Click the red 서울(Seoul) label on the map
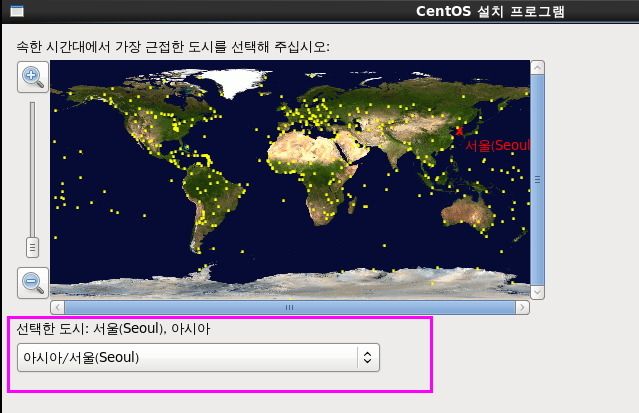Image resolution: width=639 pixels, height=413 pixels. pos(498,145)
